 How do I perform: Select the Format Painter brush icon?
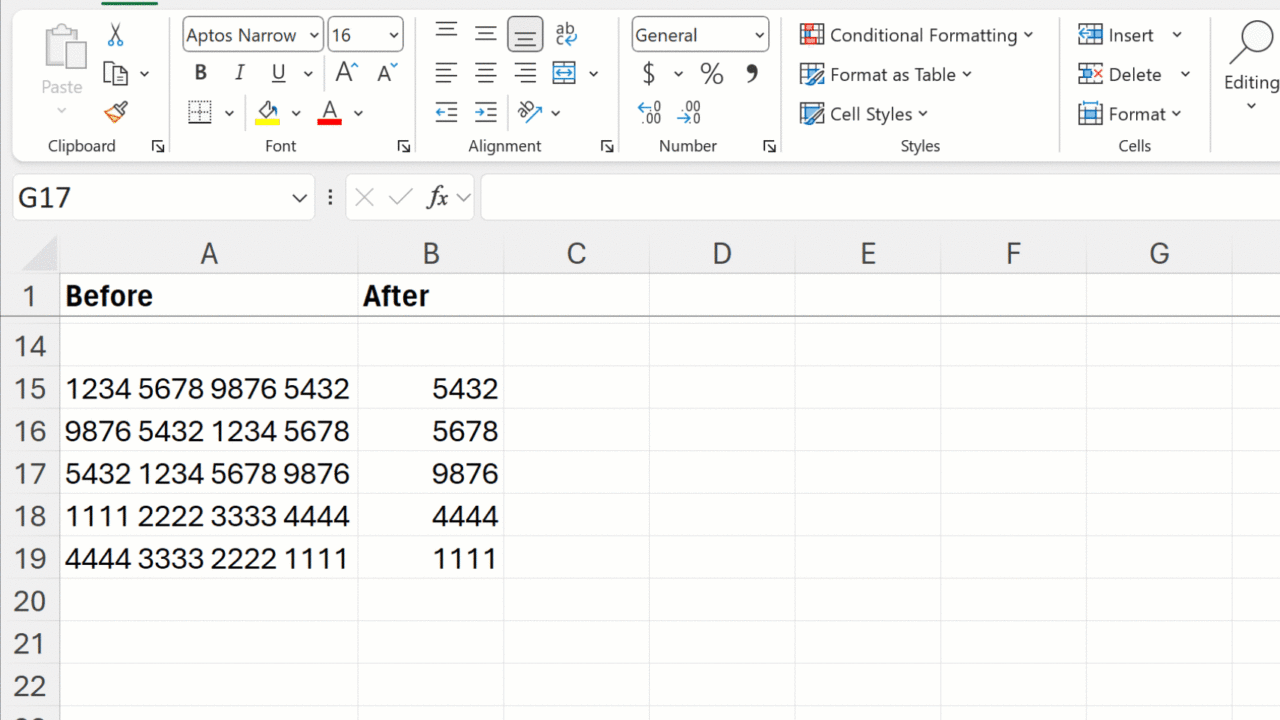115,112
